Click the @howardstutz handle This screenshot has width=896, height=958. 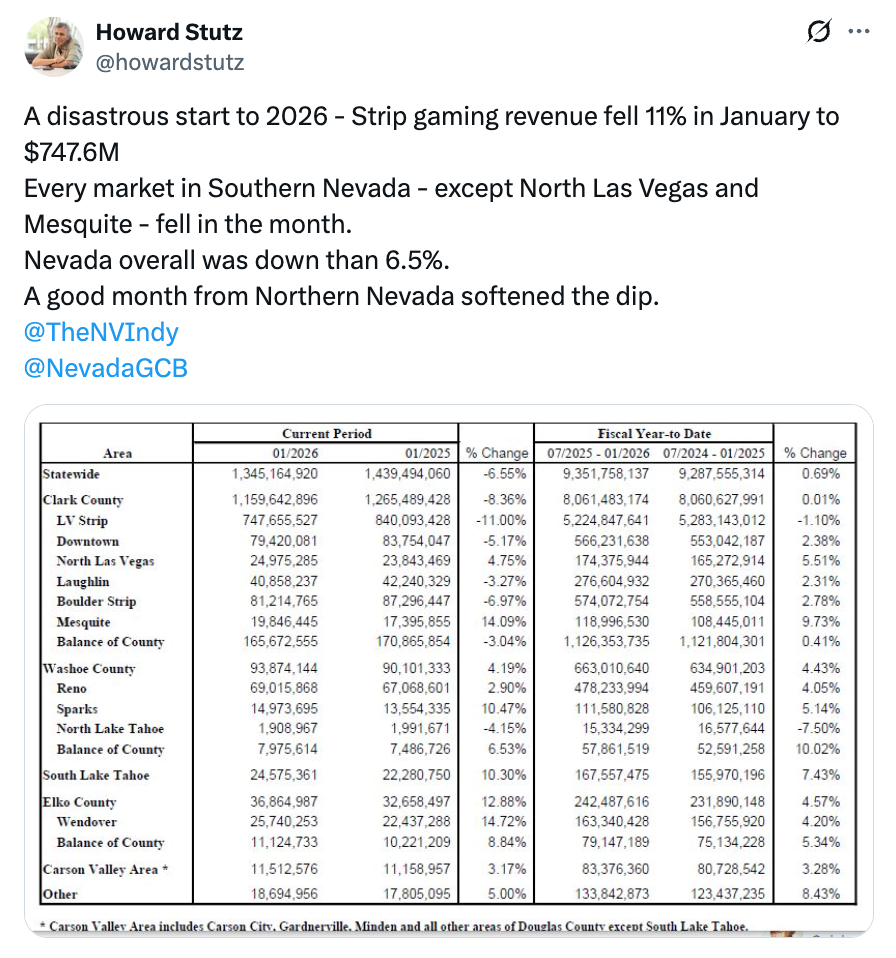[x=170, y=60]
